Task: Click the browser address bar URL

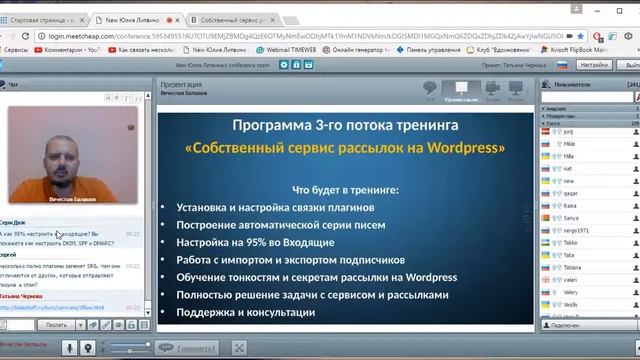Action: (305, 36)
